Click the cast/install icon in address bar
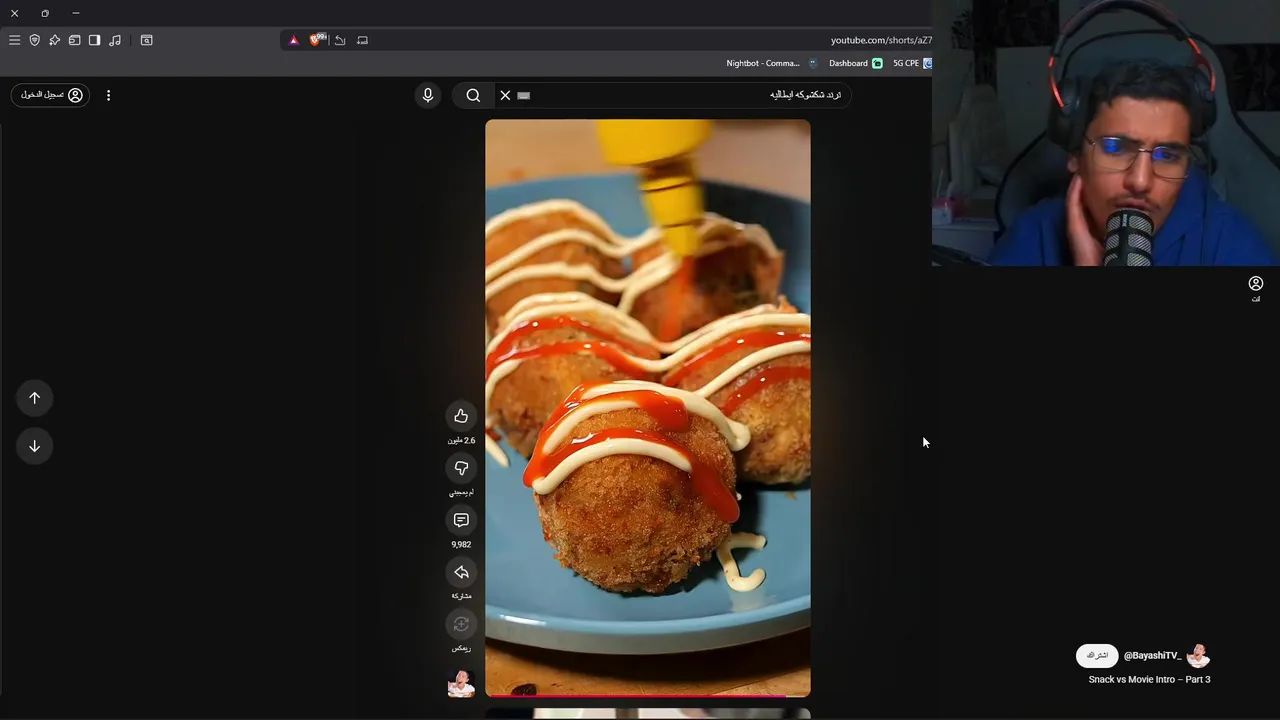Screen dimensions: 1280x720 coord(362,40)
